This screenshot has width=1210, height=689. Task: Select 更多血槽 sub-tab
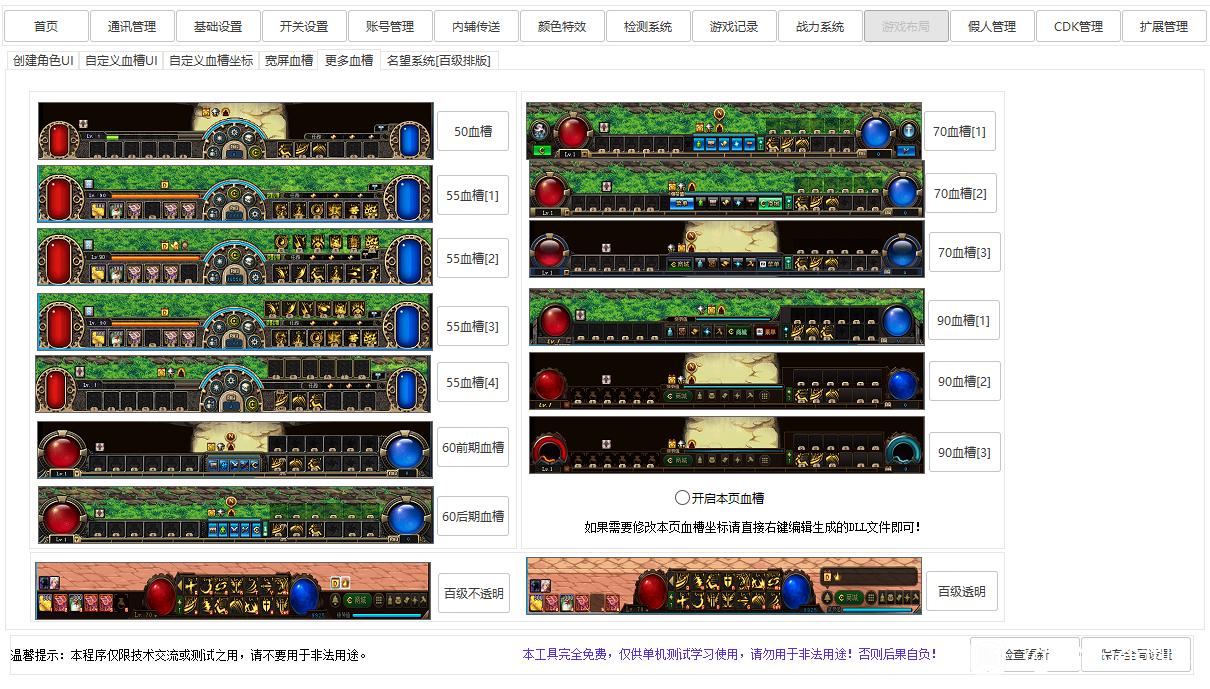click(349, 60)
